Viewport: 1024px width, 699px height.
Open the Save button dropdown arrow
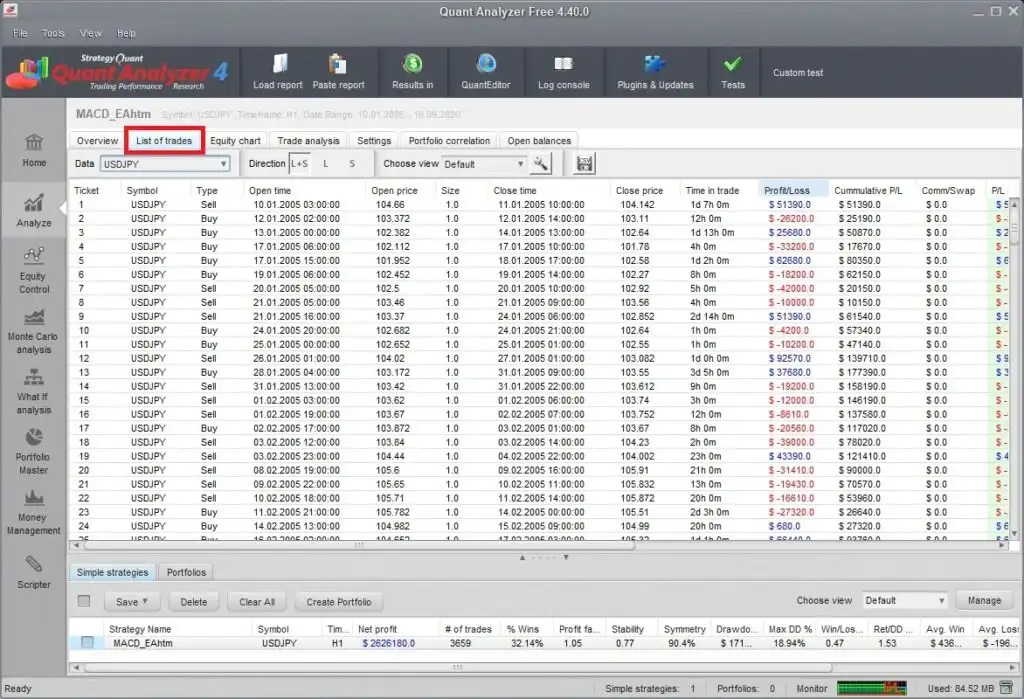click(145, 602)
